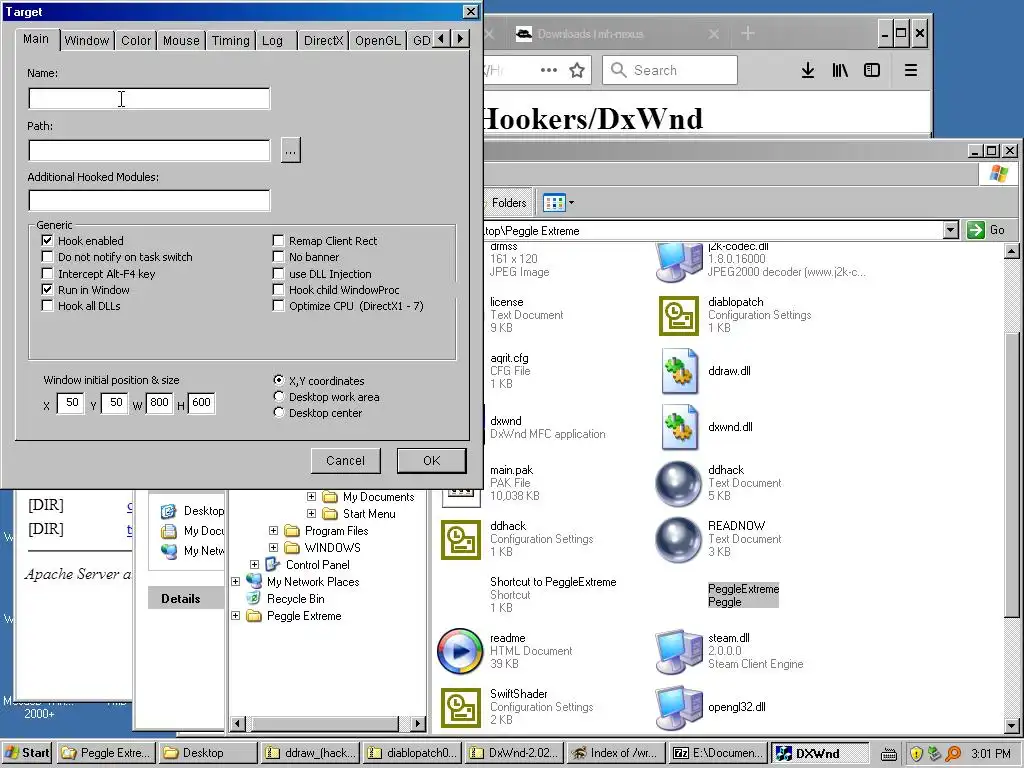1024x768 pixels.
Task: Click the ddhack configuration settings icon
Action: tap(460, 539)
